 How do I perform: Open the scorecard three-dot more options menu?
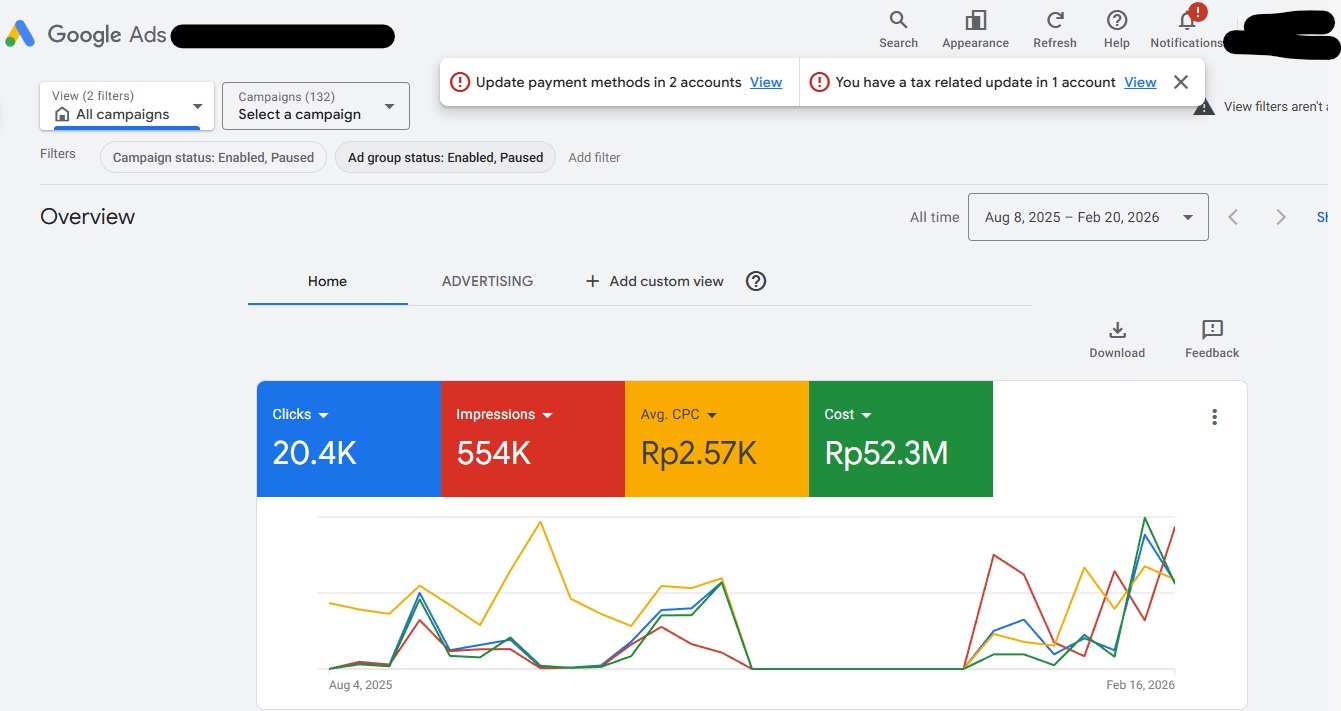(x=1214, y=417)
